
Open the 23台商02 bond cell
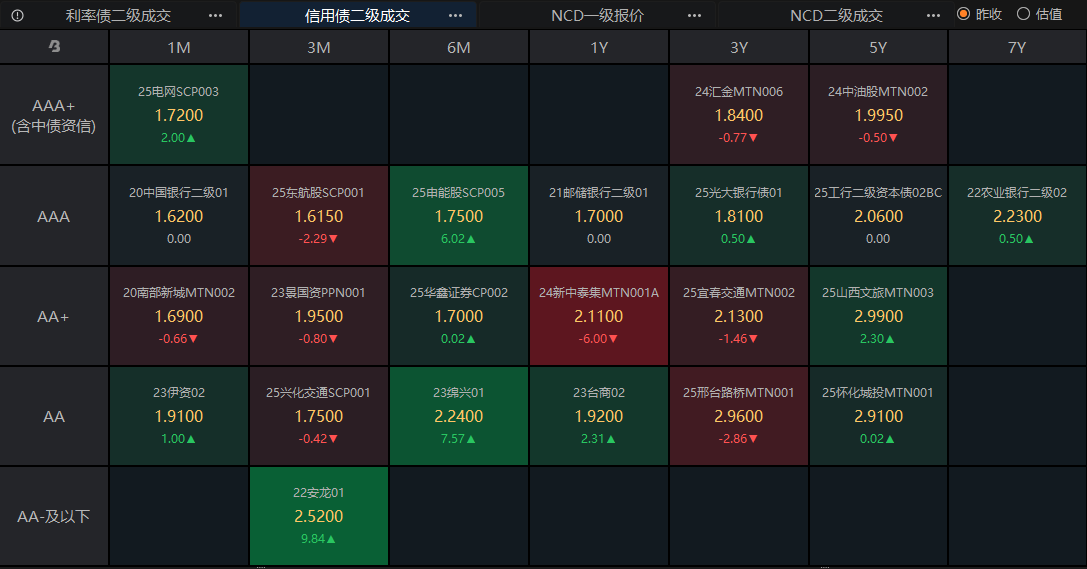point(599,416)
